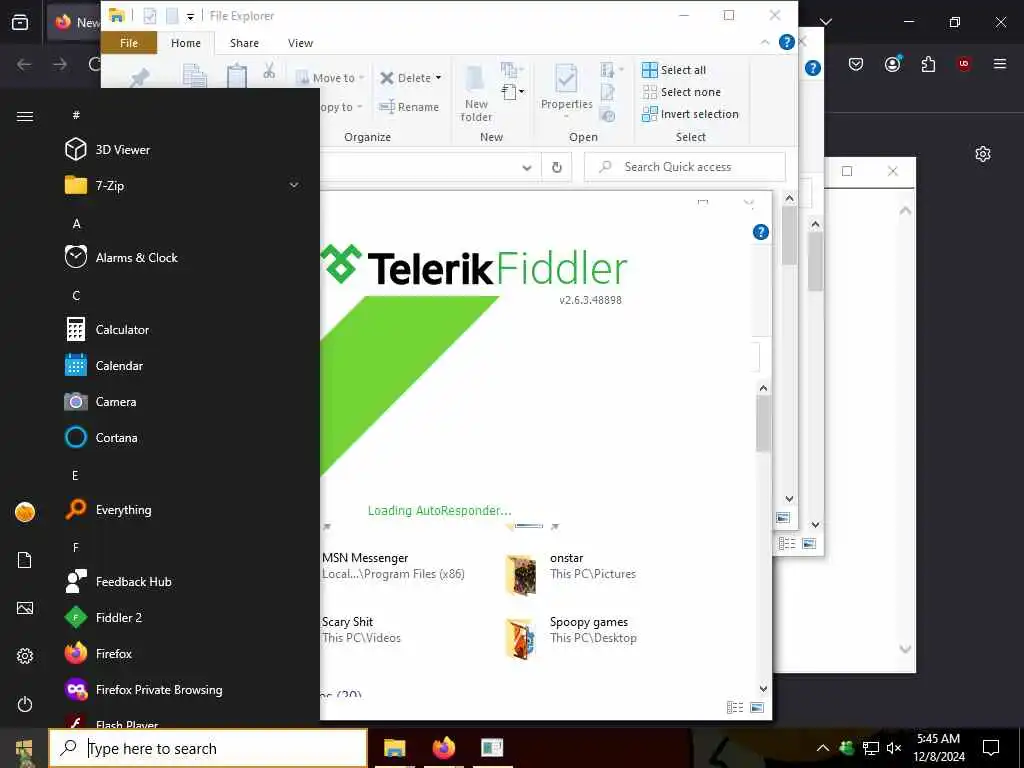Collapse the File Explorer ribbon chevron
This screenshot has width=1024, height=768.
[x=765, y=42]
